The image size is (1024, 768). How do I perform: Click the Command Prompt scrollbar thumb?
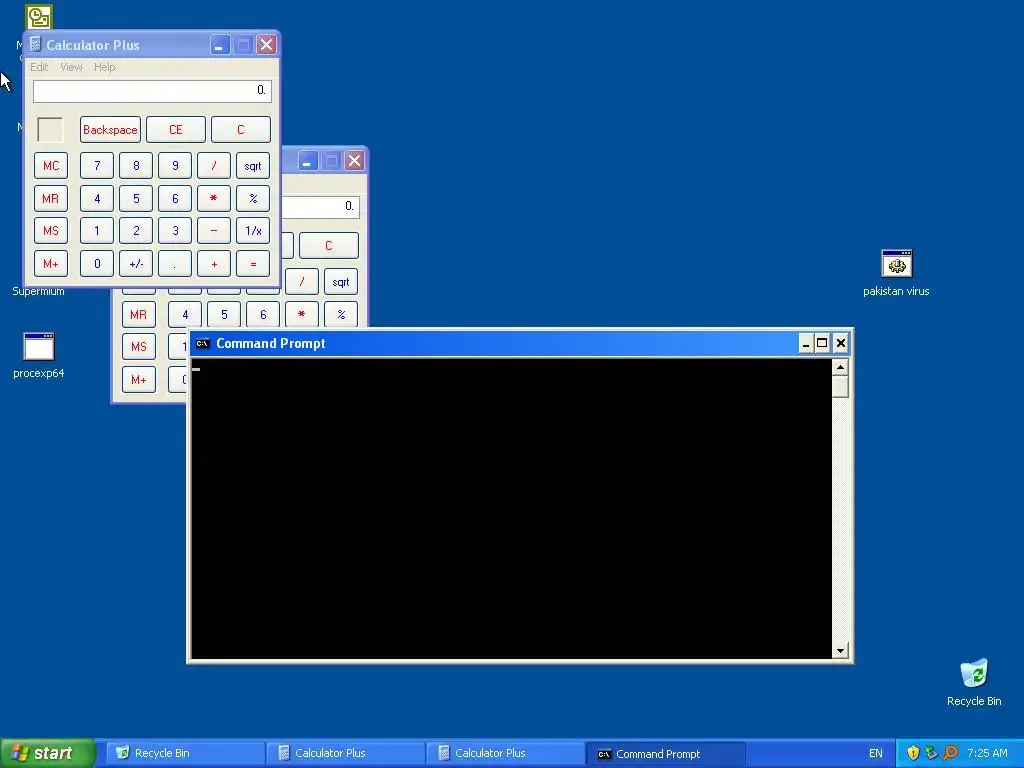tap(840, 387)
